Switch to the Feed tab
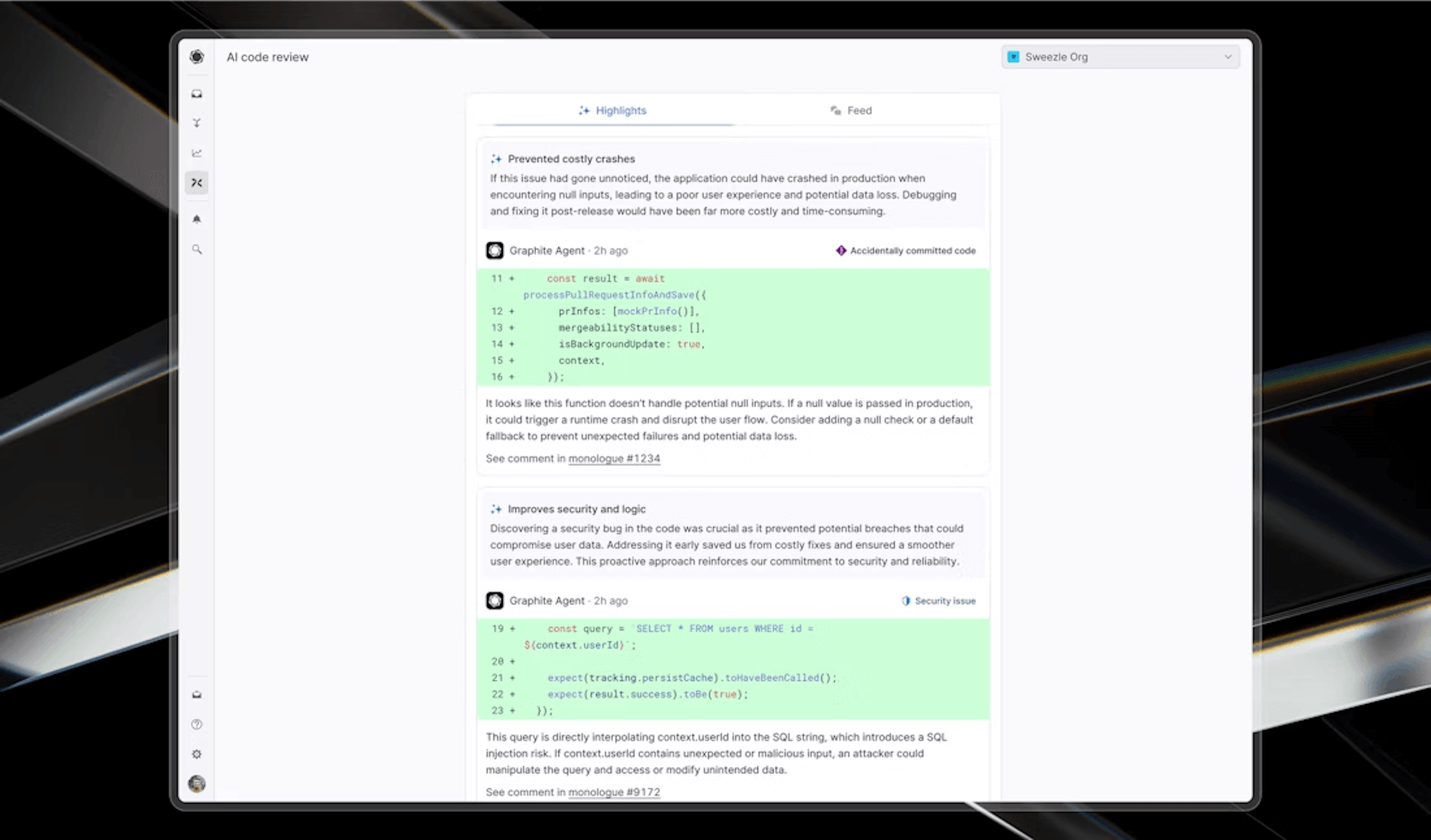This screenshot has height=840, width=1431. [x=851, y=111]
